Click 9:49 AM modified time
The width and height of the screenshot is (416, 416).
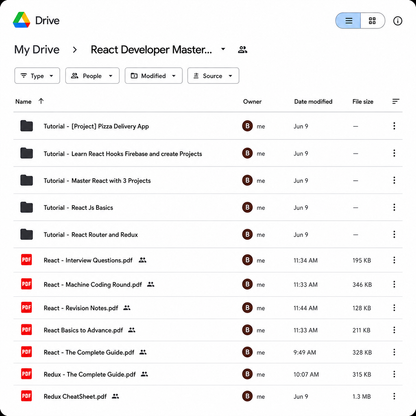tap(305, 352)
